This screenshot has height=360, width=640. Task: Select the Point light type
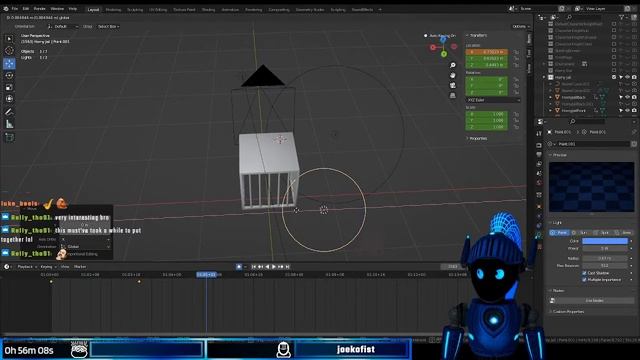tap(559, 233)
